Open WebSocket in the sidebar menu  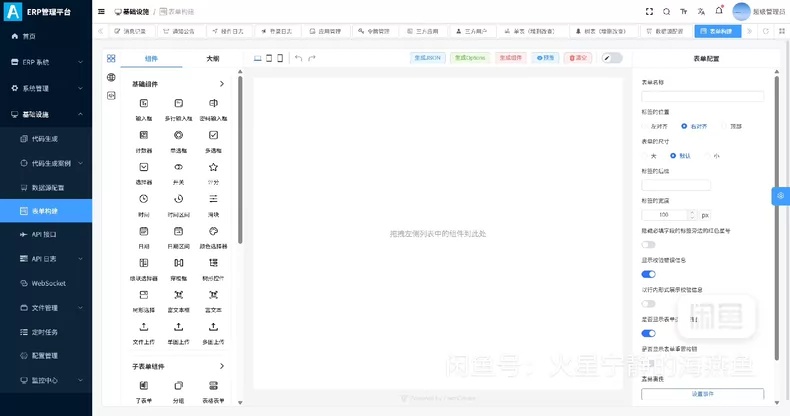pyautogui.click(x=46, y=284)
